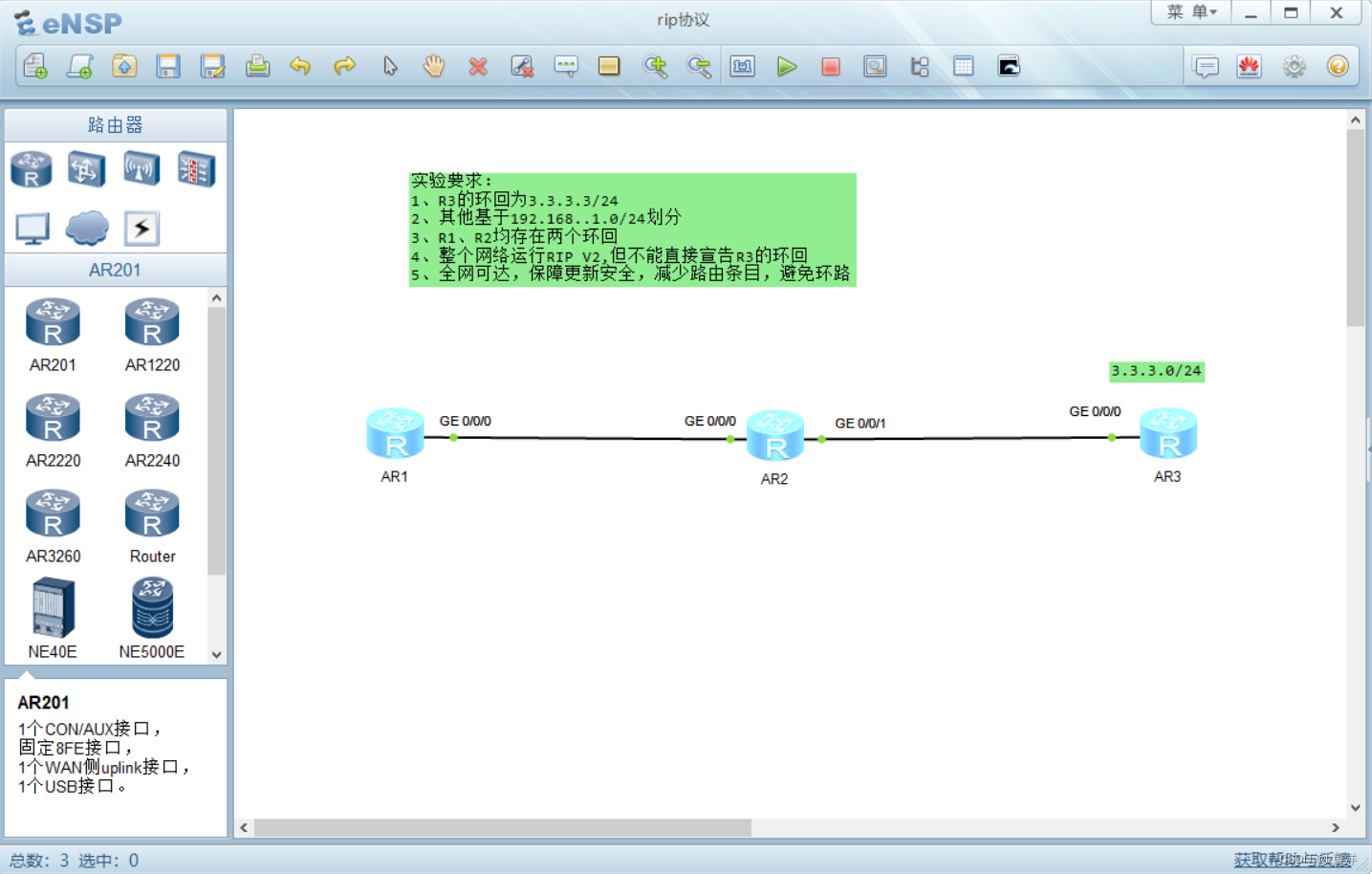The width and height of the screenshot is (1372, 874).
Task: Restore 1:1 actual size view
Action: [x=742, y=66]
